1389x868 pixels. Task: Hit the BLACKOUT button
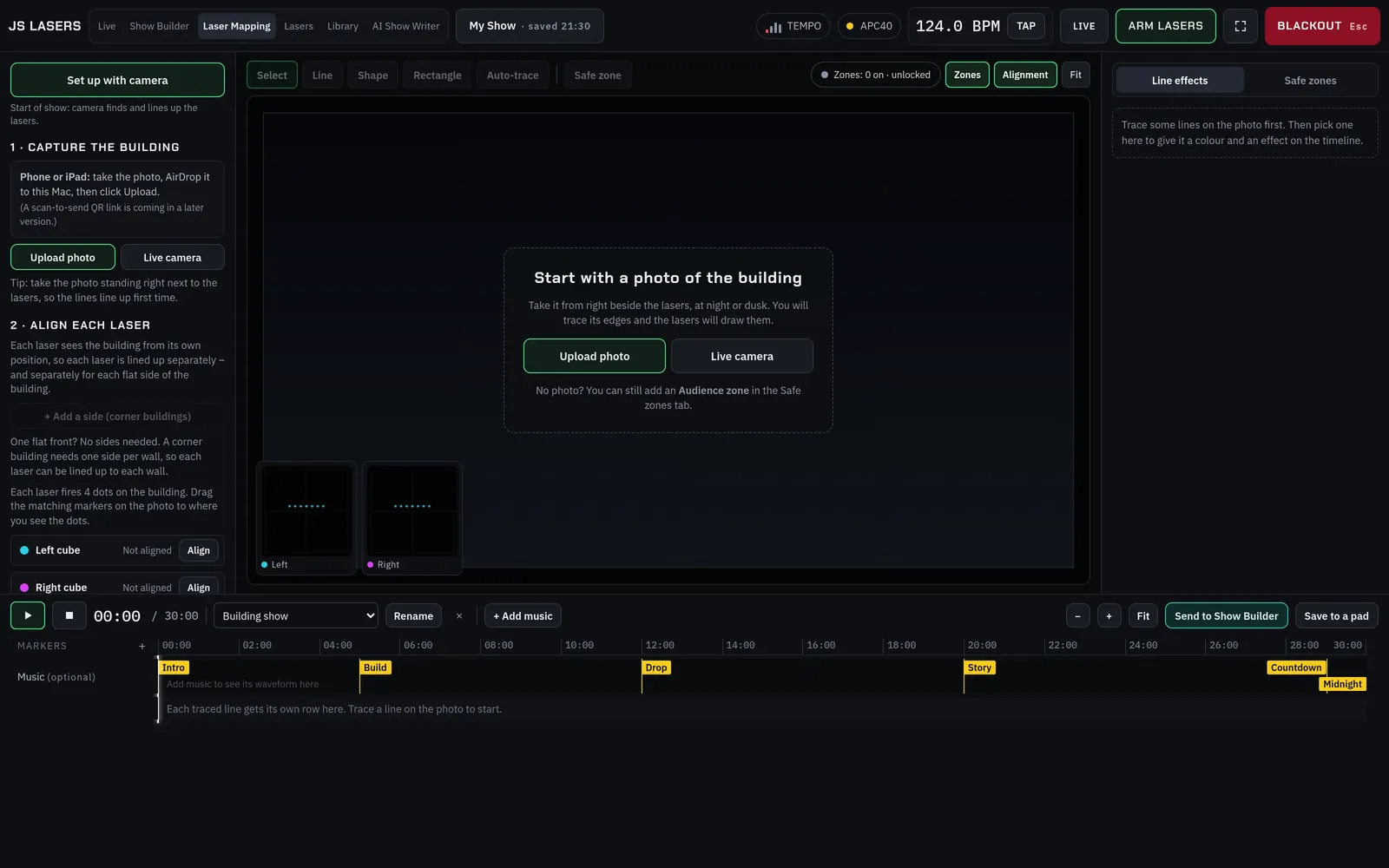coord(1321,26)
